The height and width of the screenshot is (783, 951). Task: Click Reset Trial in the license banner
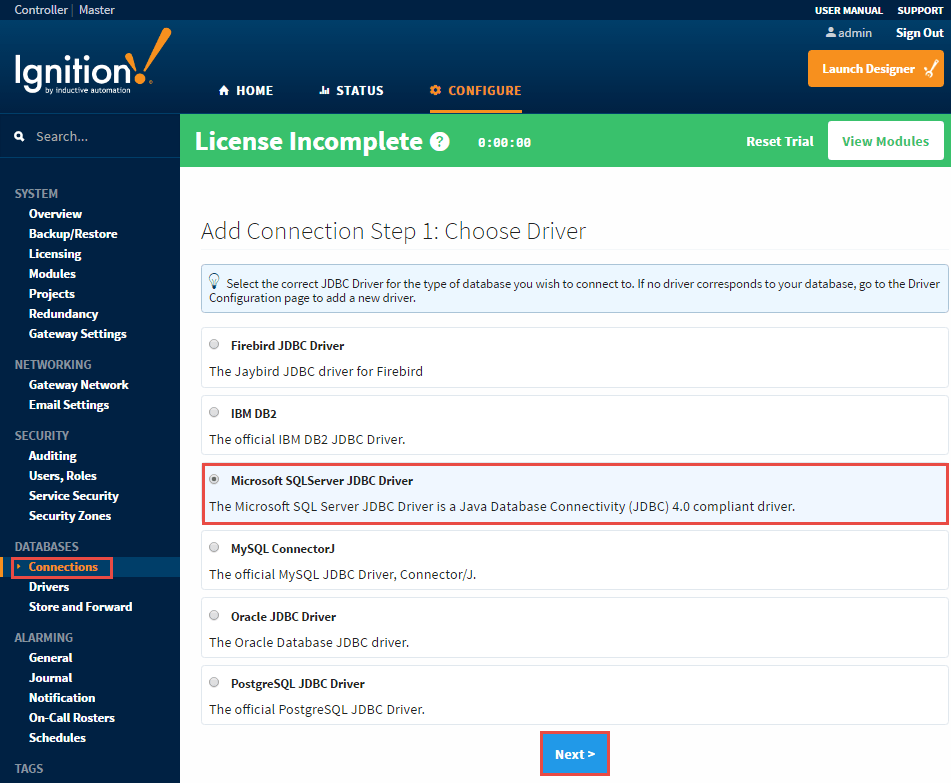[x=779, y=141]
